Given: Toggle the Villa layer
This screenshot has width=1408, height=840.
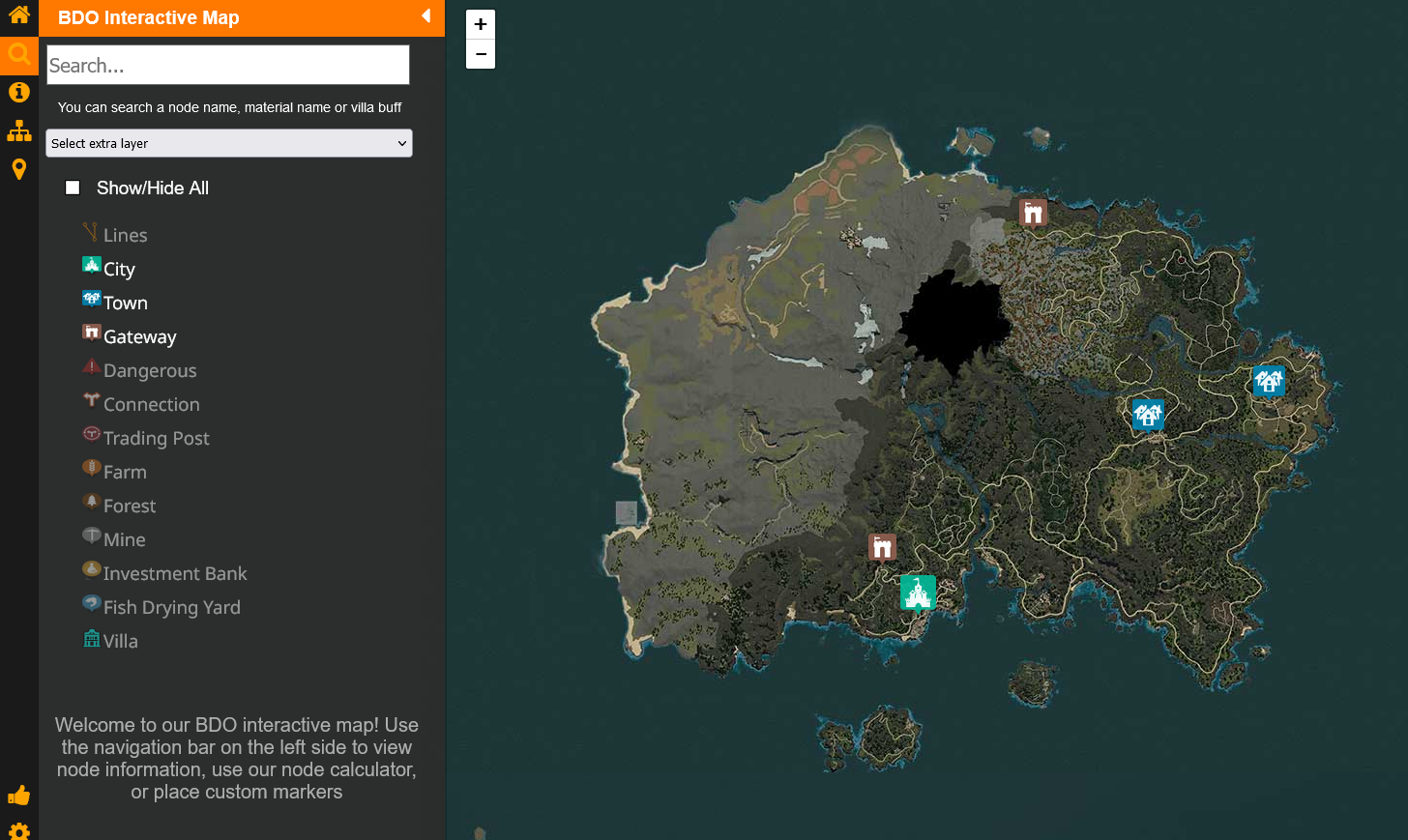Looking at the screenshot, I should pos(110,641).
